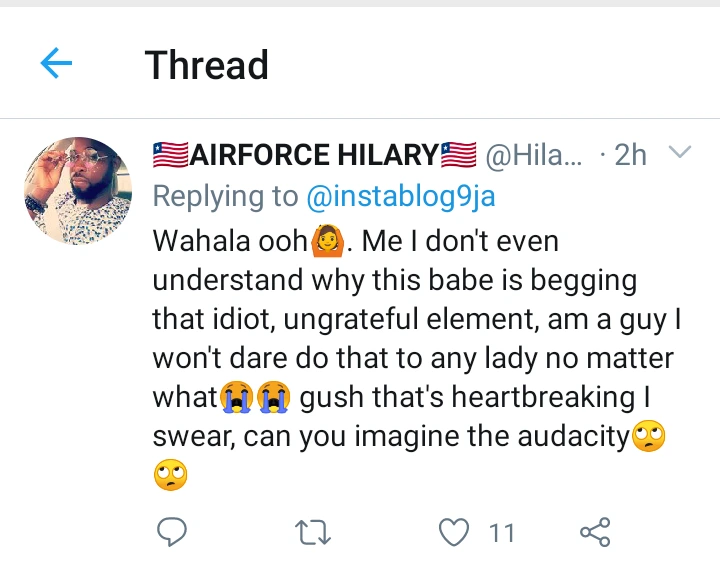Open the tweet options chevron menu
Screen dimensions: 720x567
click(x=678, y=153)
